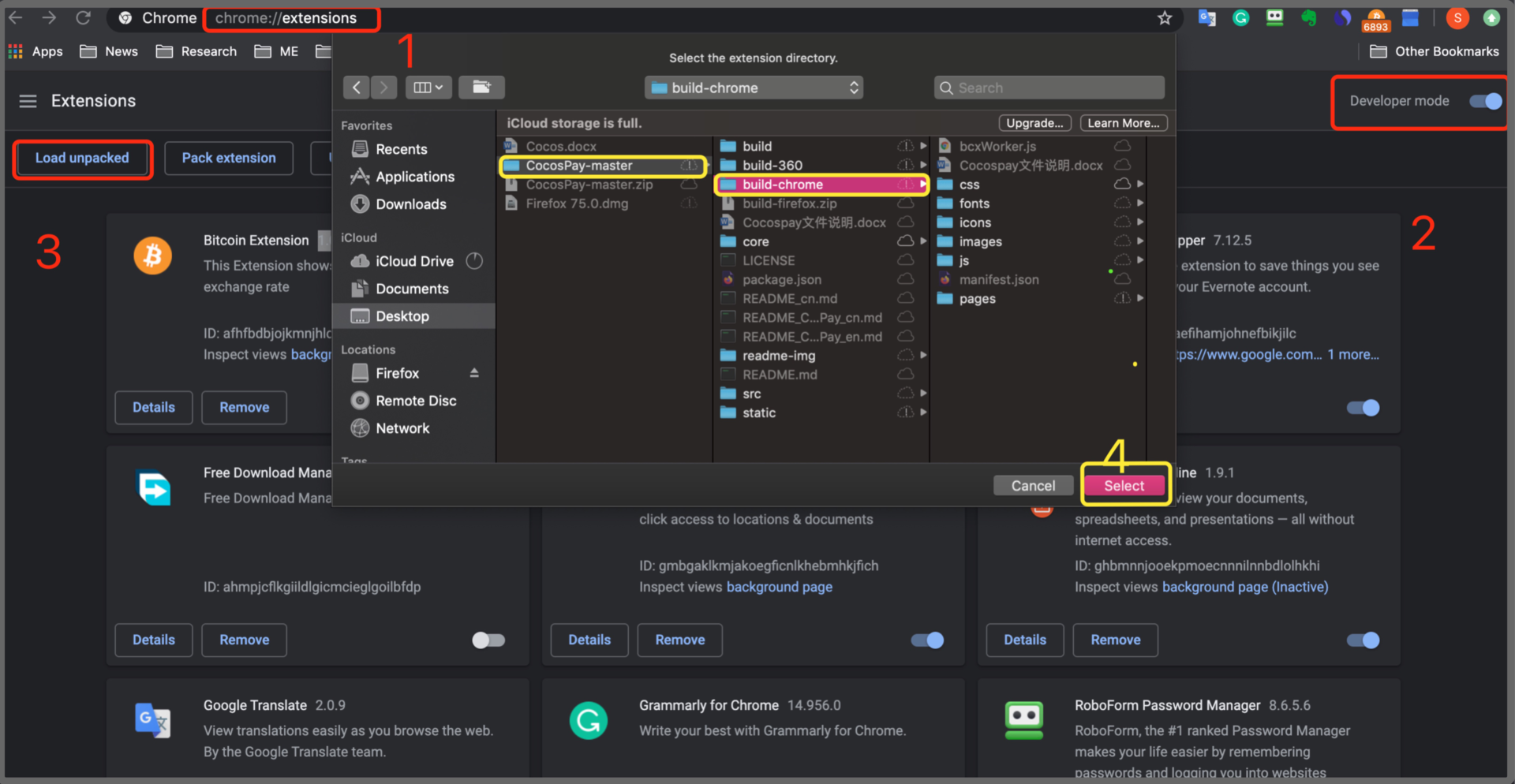Expand the build-360 folder arrow

click(x=923, y=165)
